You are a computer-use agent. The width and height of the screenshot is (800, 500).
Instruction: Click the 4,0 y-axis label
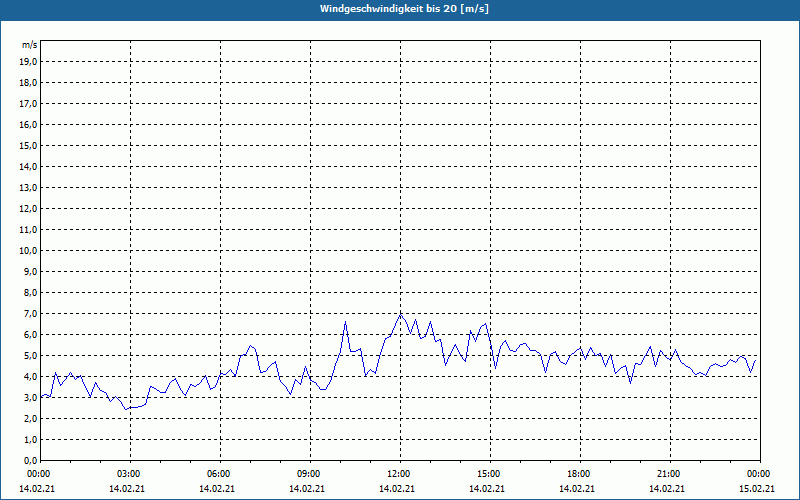(31, 377)
